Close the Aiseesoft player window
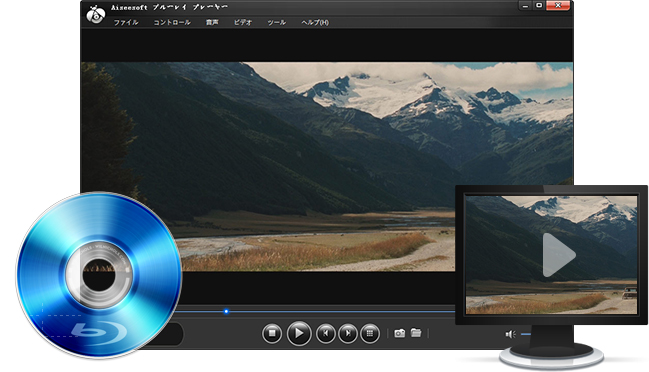 point(558,6)
